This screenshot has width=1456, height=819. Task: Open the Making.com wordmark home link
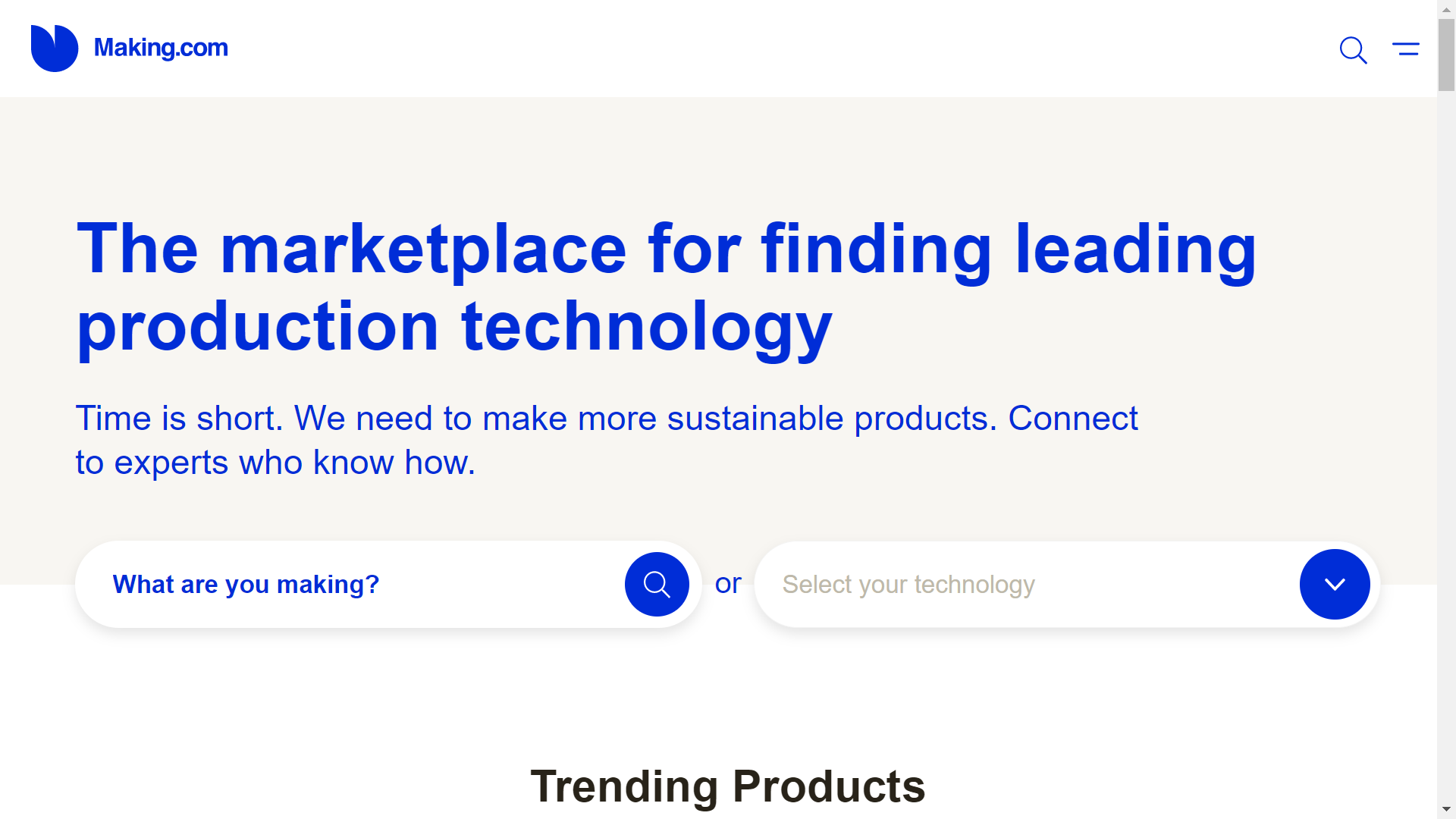(x=161, y=48)
